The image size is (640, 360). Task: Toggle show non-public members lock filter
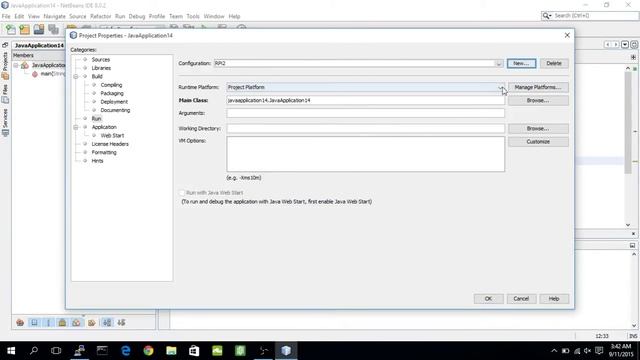62,322
